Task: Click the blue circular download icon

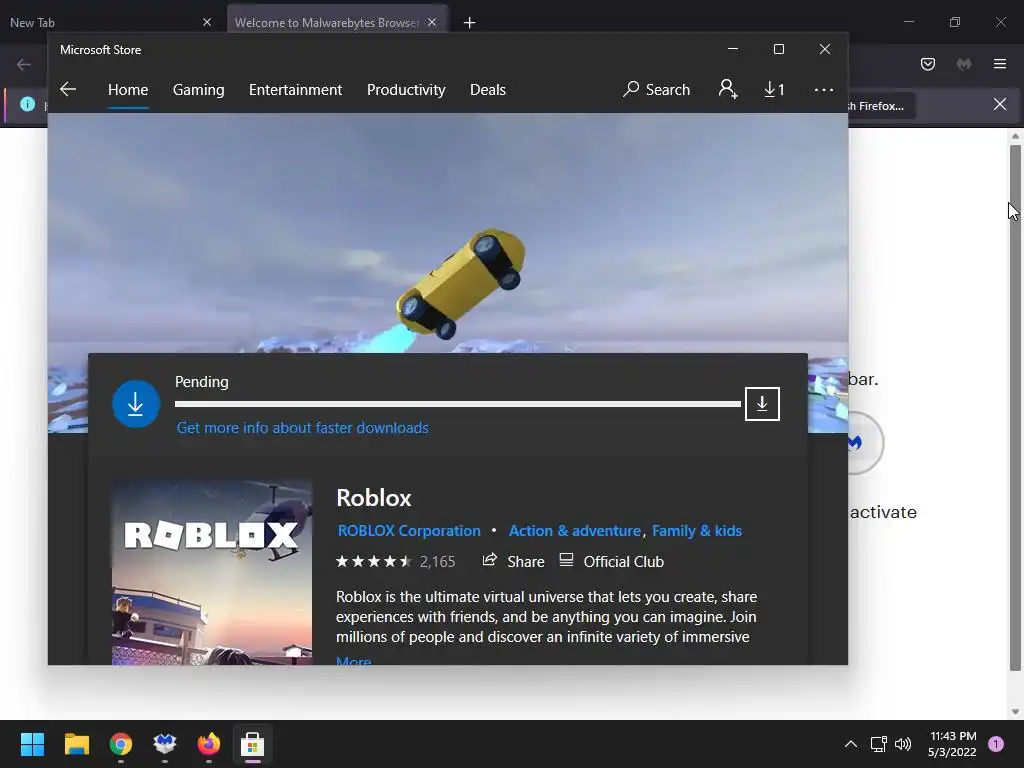Action: pos(136,404)
